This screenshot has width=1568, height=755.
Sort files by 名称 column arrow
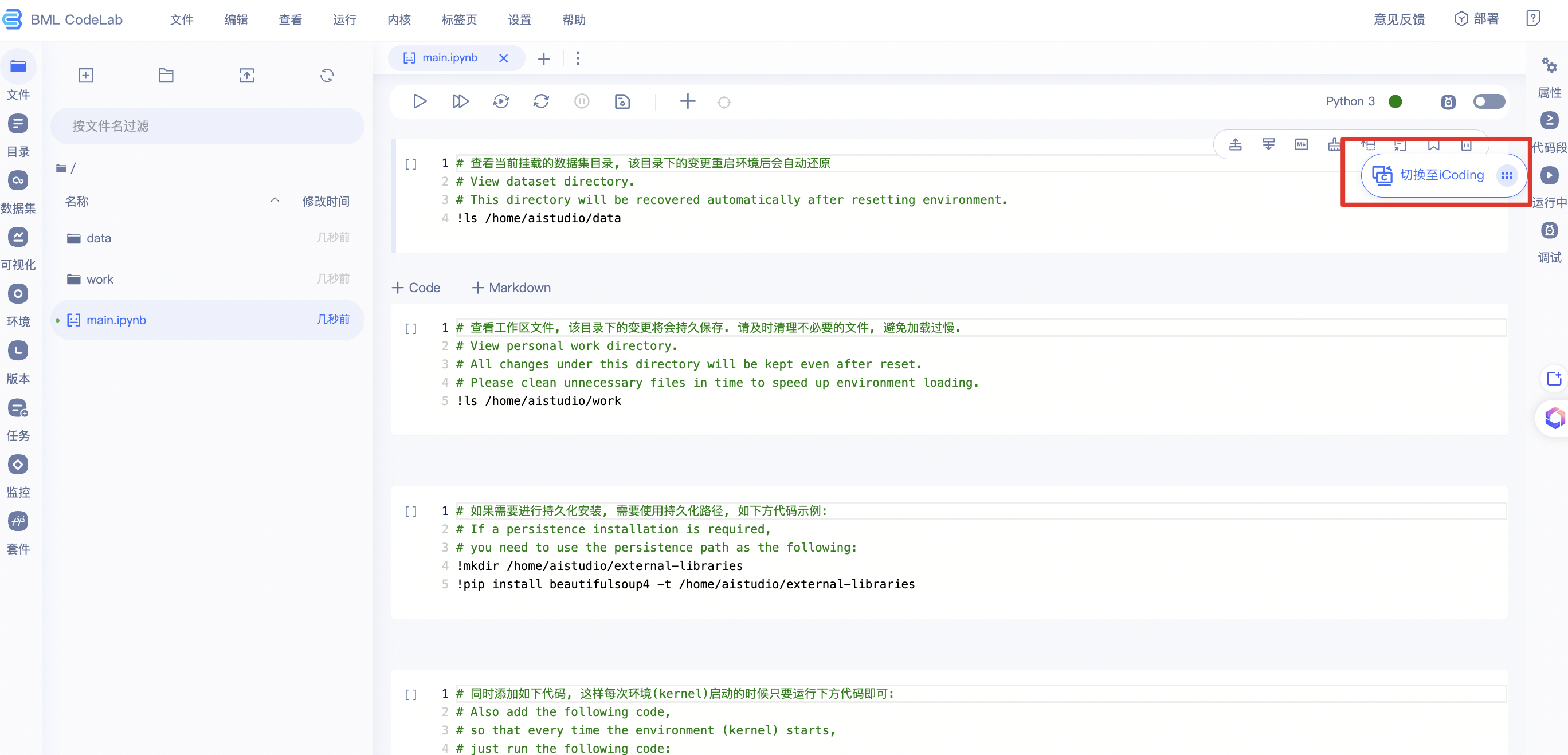coord(275,200)
